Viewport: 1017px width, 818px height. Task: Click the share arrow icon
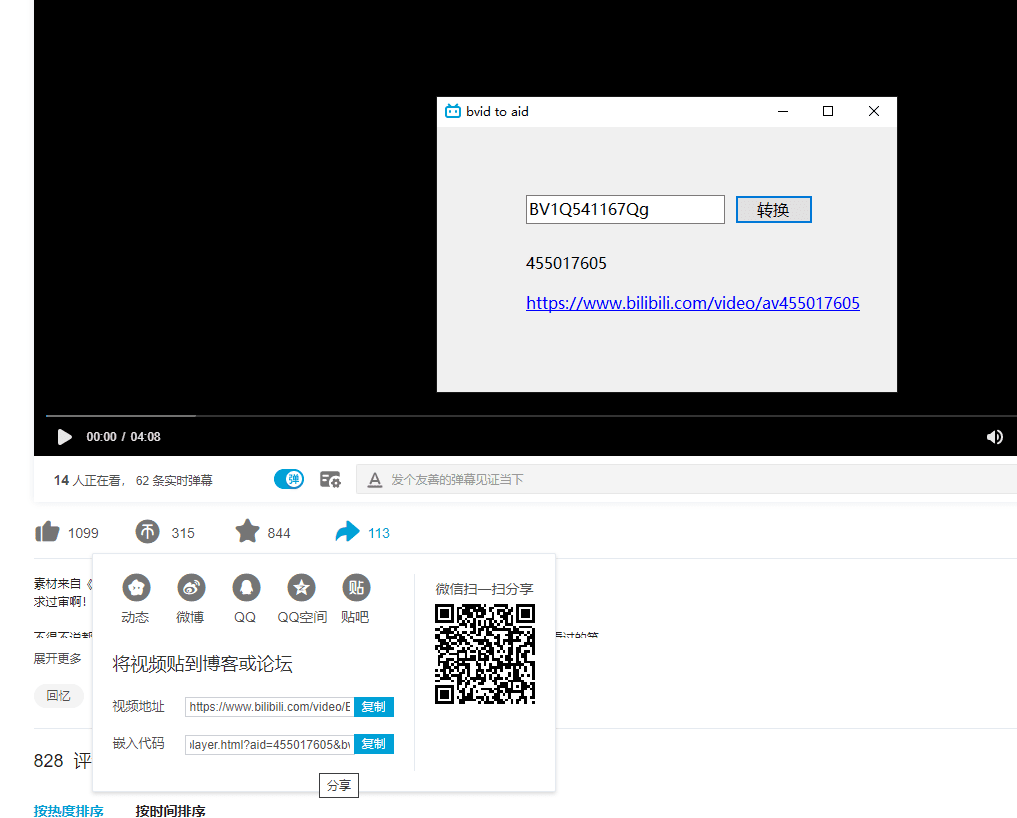click(x=347, y=532)
